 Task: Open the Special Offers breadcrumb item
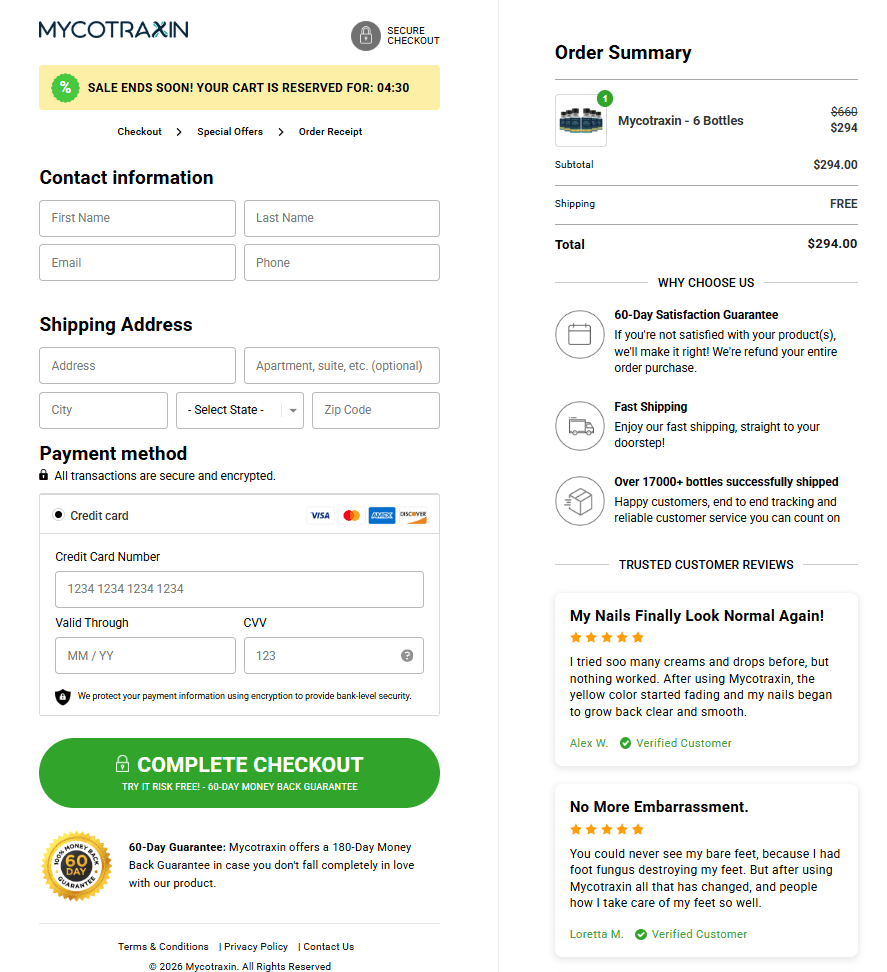point(228,131)
